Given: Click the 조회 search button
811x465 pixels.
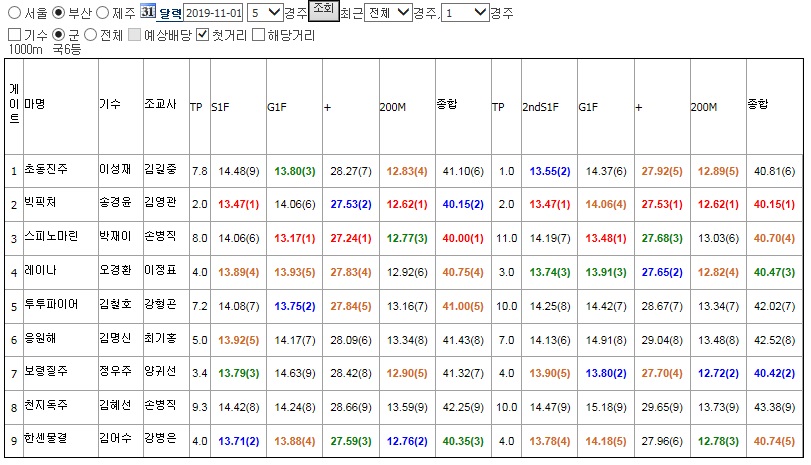Looking at the screenshot, I should coord(324,10).
